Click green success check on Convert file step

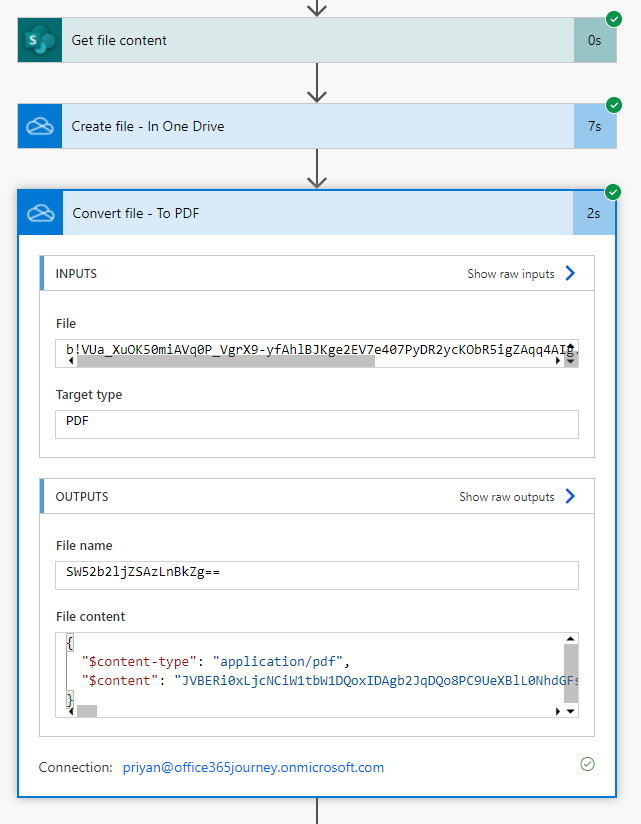613,192
